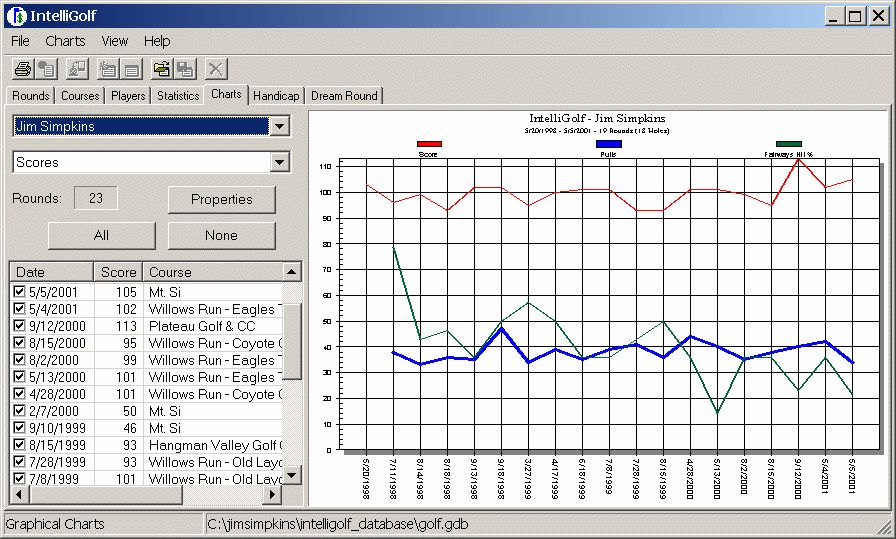Click the 8/15/1999 date in rounds list
The width and height of the screenshot is (896, 539).
click(x=57, y=445)
